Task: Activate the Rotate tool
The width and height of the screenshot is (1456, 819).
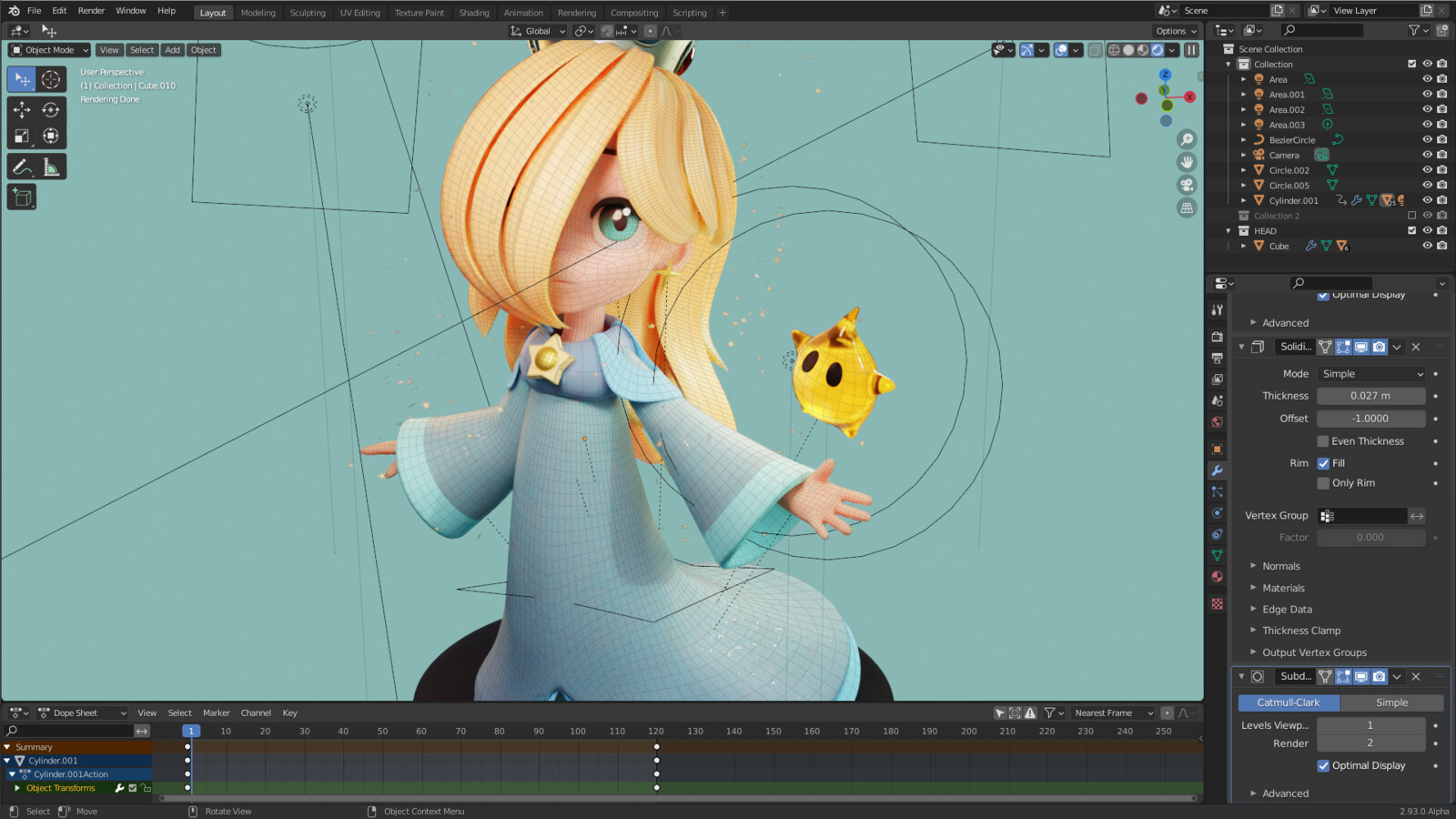Action: [x=51, y=110]
